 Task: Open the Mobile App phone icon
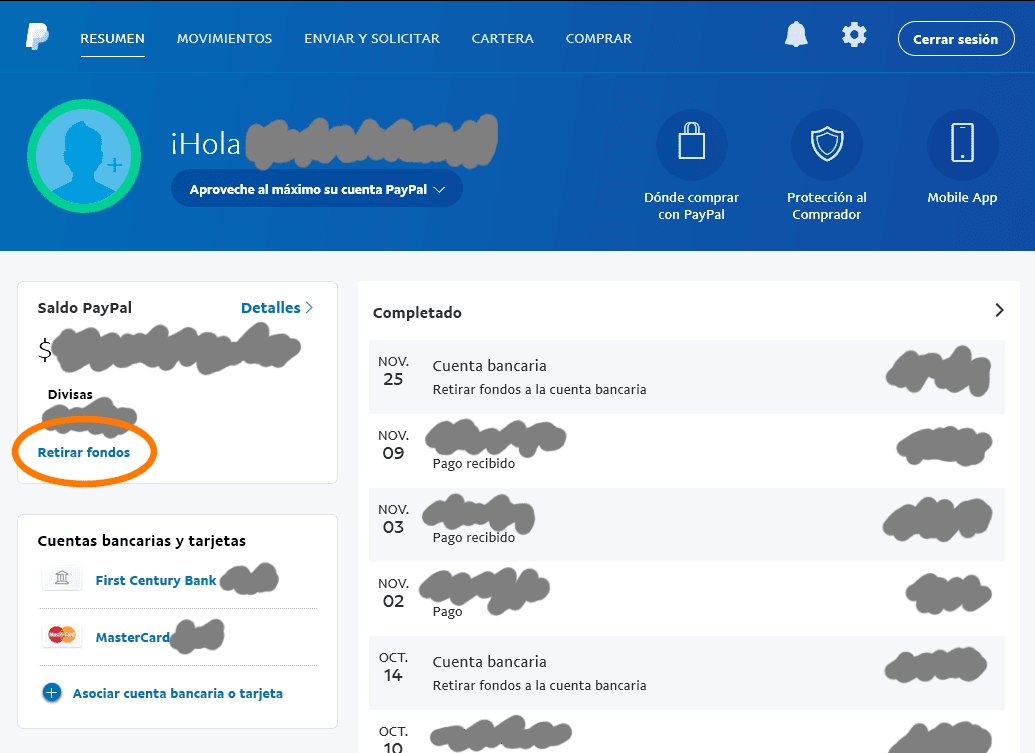click(962, 145)
